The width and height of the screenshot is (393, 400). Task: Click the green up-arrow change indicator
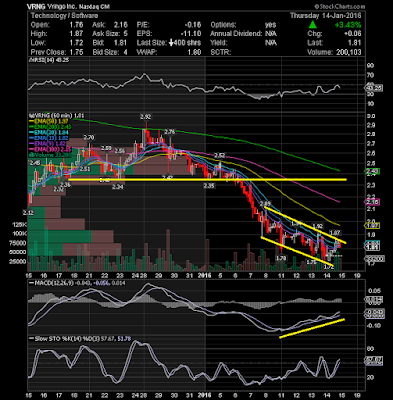point(312,25)
